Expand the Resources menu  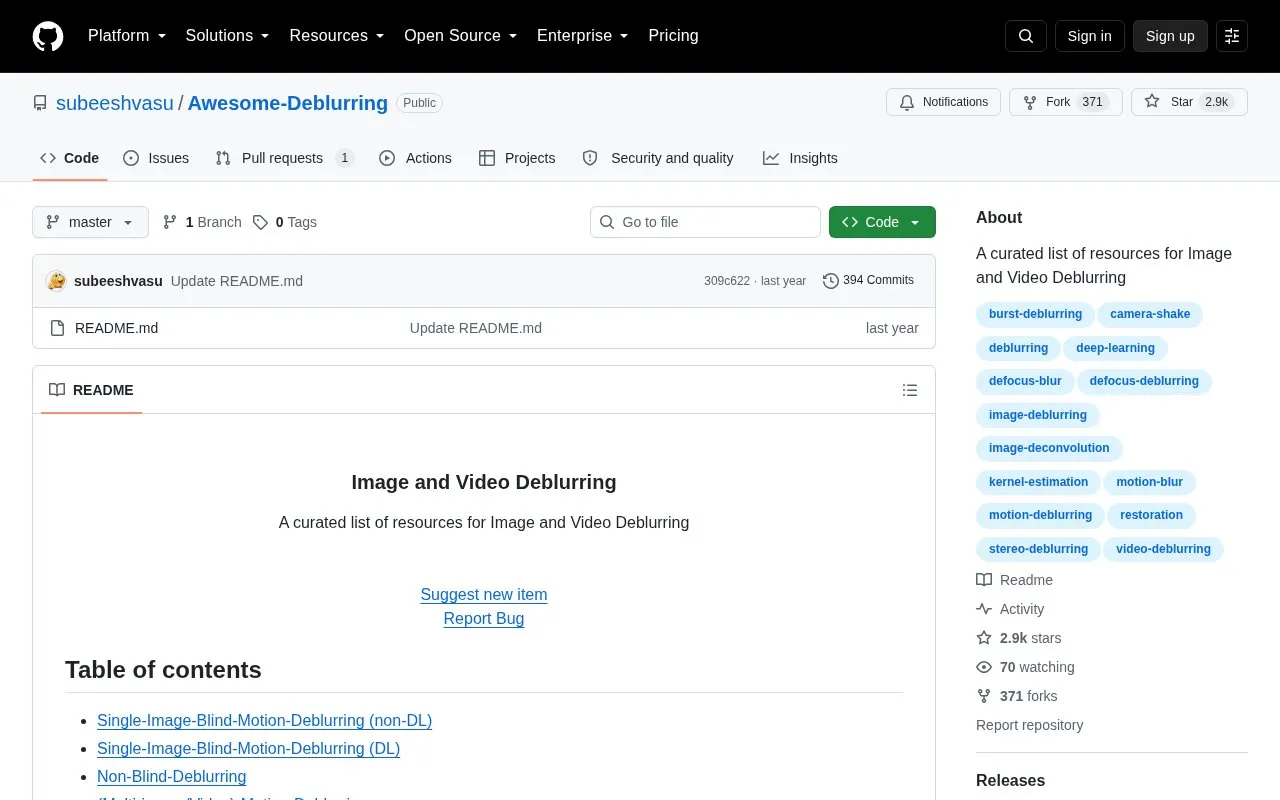(337, 36)
